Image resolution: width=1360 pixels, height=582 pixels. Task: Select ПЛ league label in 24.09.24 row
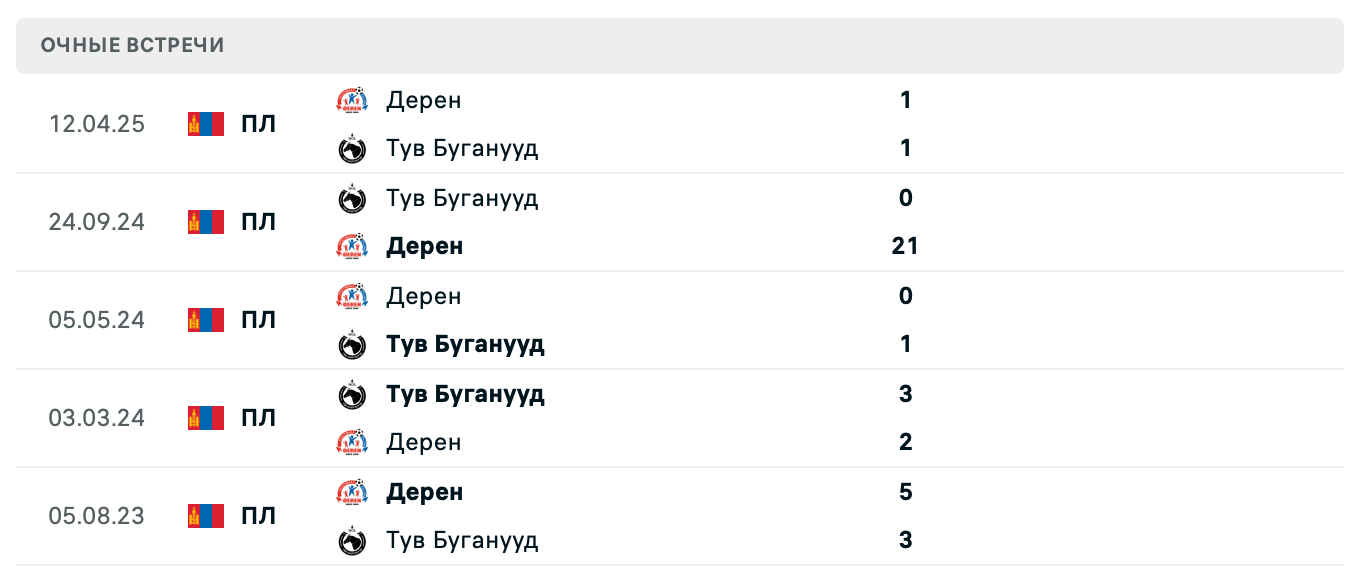click(258, 222)
